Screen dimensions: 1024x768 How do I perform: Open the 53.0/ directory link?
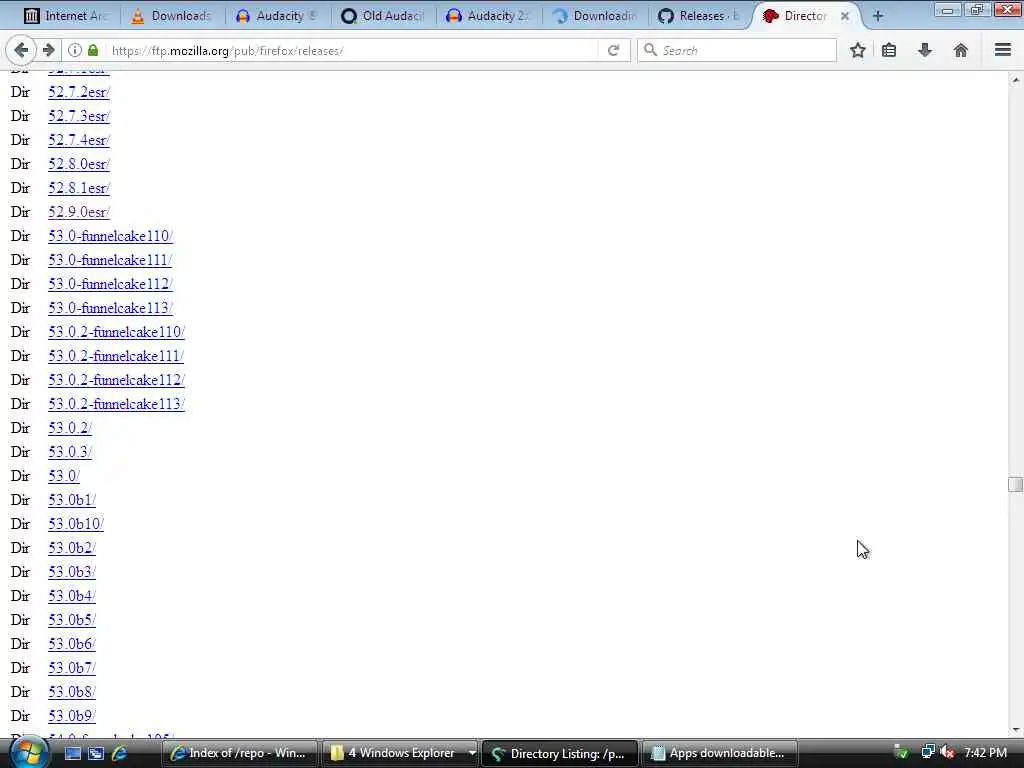(x=64, y=476)
